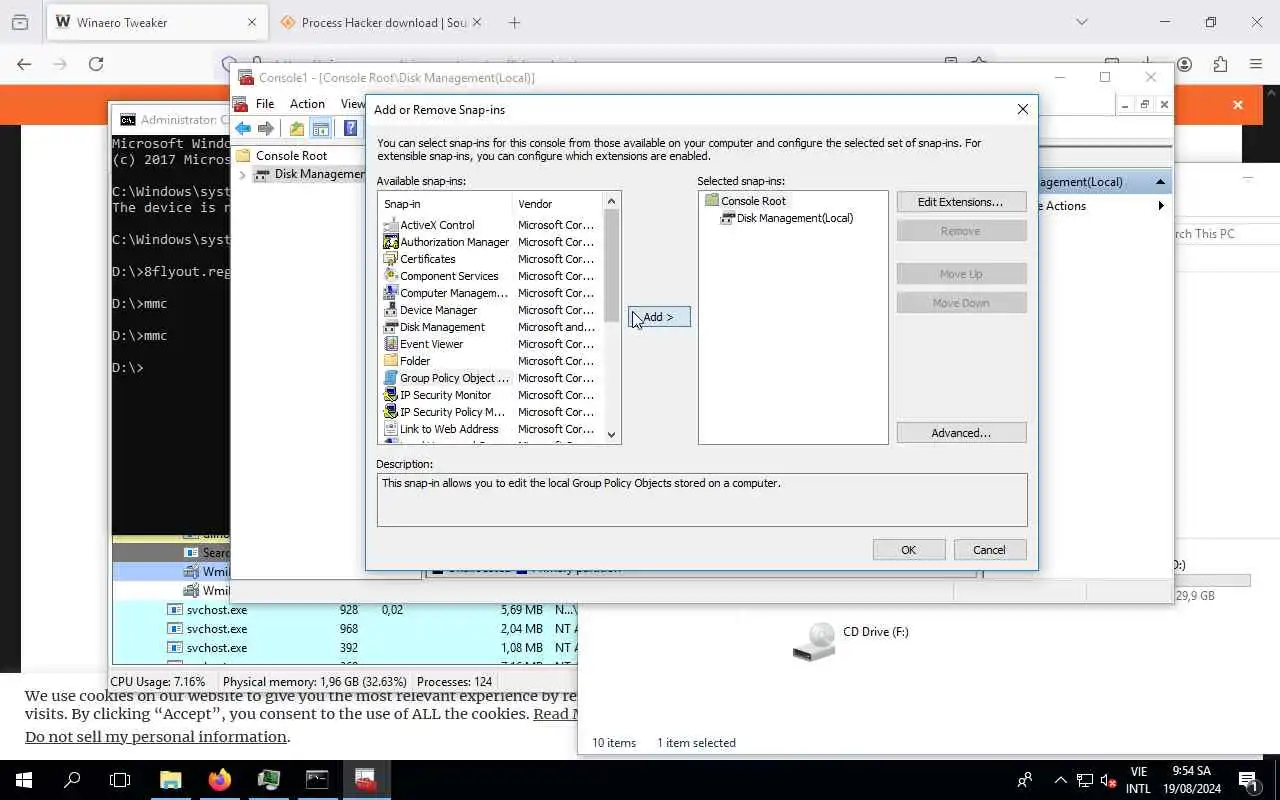
Task: Select Component Services snap-in icon
Action: click(391, 276)
